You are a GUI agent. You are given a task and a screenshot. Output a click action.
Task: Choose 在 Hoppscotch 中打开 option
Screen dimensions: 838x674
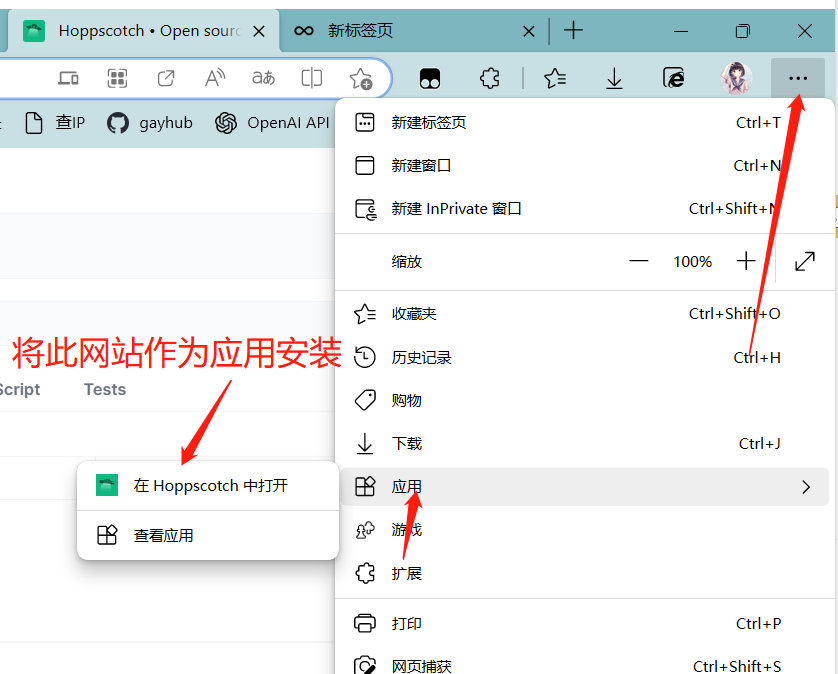[x=210, y=485]
